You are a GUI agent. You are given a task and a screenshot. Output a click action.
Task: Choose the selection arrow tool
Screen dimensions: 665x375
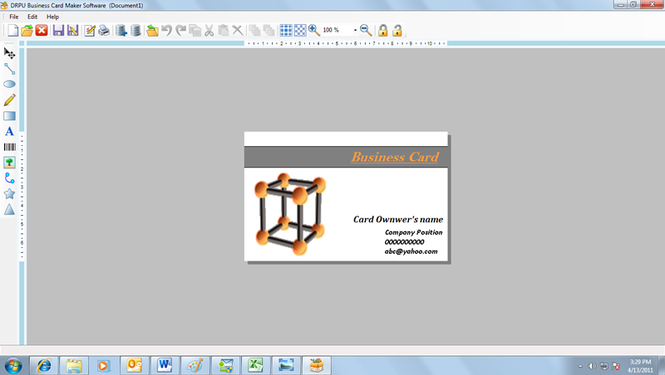[x=9, y=53]
